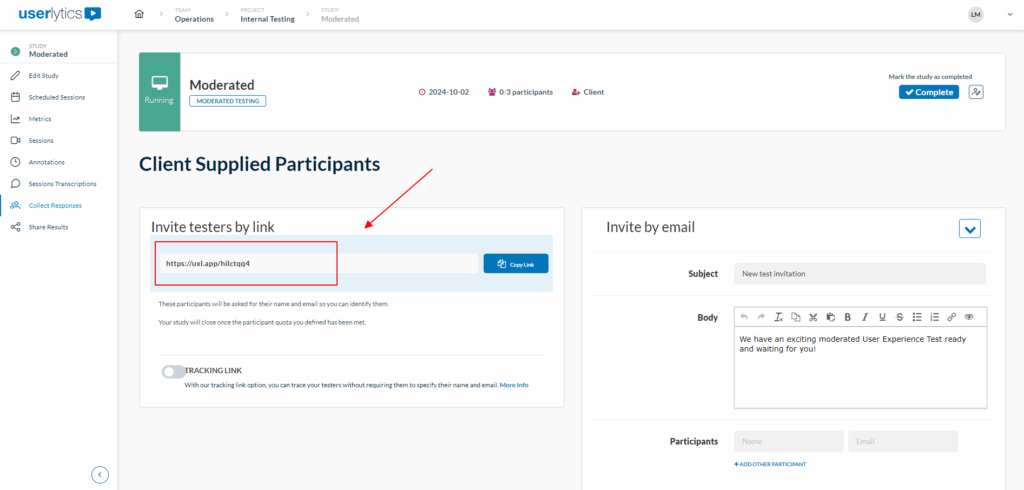Enable the Tracking Link toggle
The width and height of the screenshot is (1024, 490).
point(173,371)
